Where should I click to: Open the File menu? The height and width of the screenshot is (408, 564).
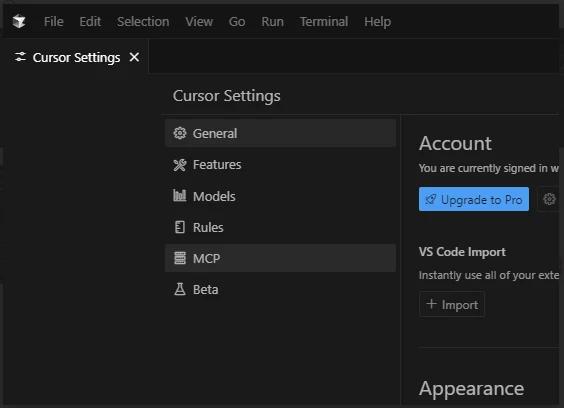click(x=54, y=22)
